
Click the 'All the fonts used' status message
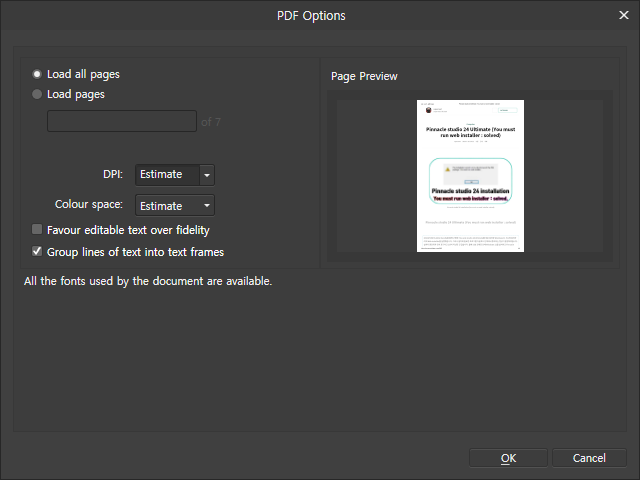[148, 281]
